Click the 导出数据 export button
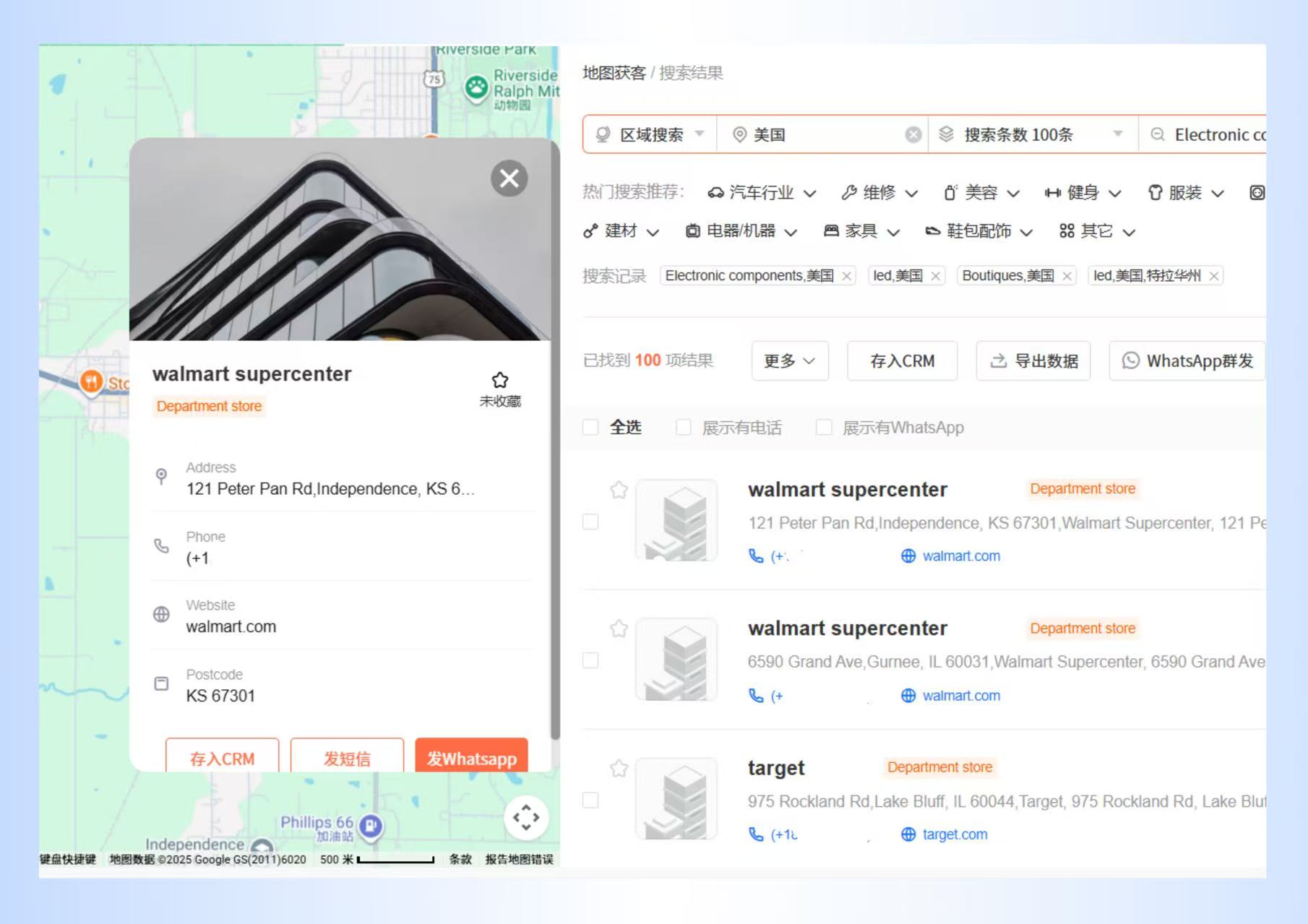1308x924 pixels. [1033, 361]
